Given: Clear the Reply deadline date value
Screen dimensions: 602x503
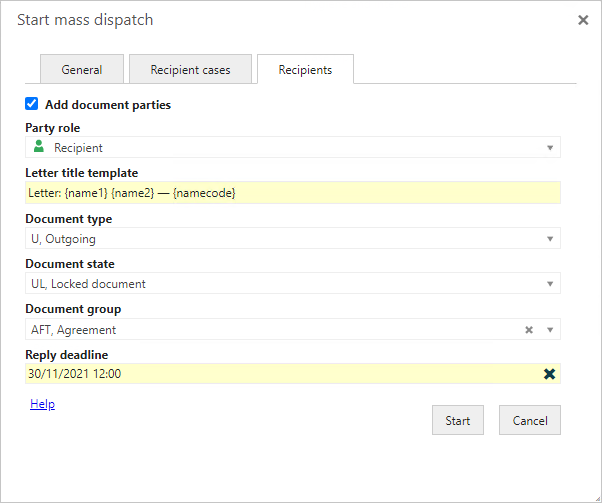Looking at the screenshot, I should point(549,374).
